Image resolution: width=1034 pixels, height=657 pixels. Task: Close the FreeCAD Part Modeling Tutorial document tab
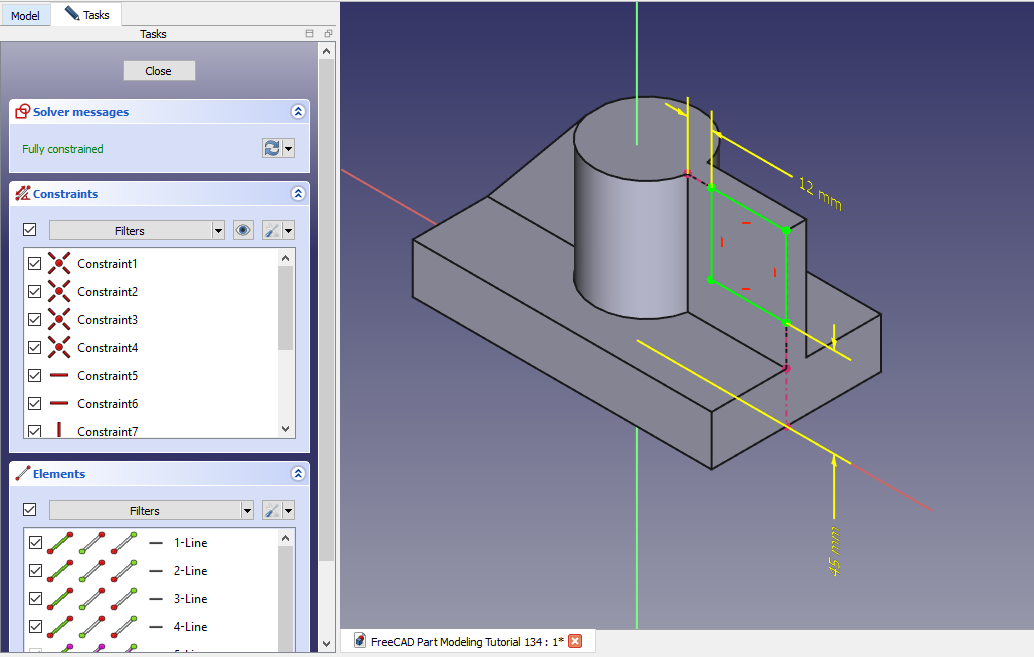click(x=575, y=641)
